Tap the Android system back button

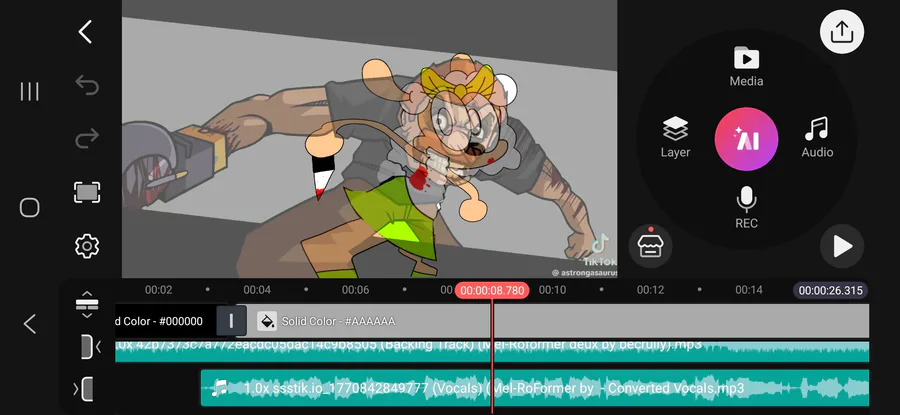(x=30, y=324)
